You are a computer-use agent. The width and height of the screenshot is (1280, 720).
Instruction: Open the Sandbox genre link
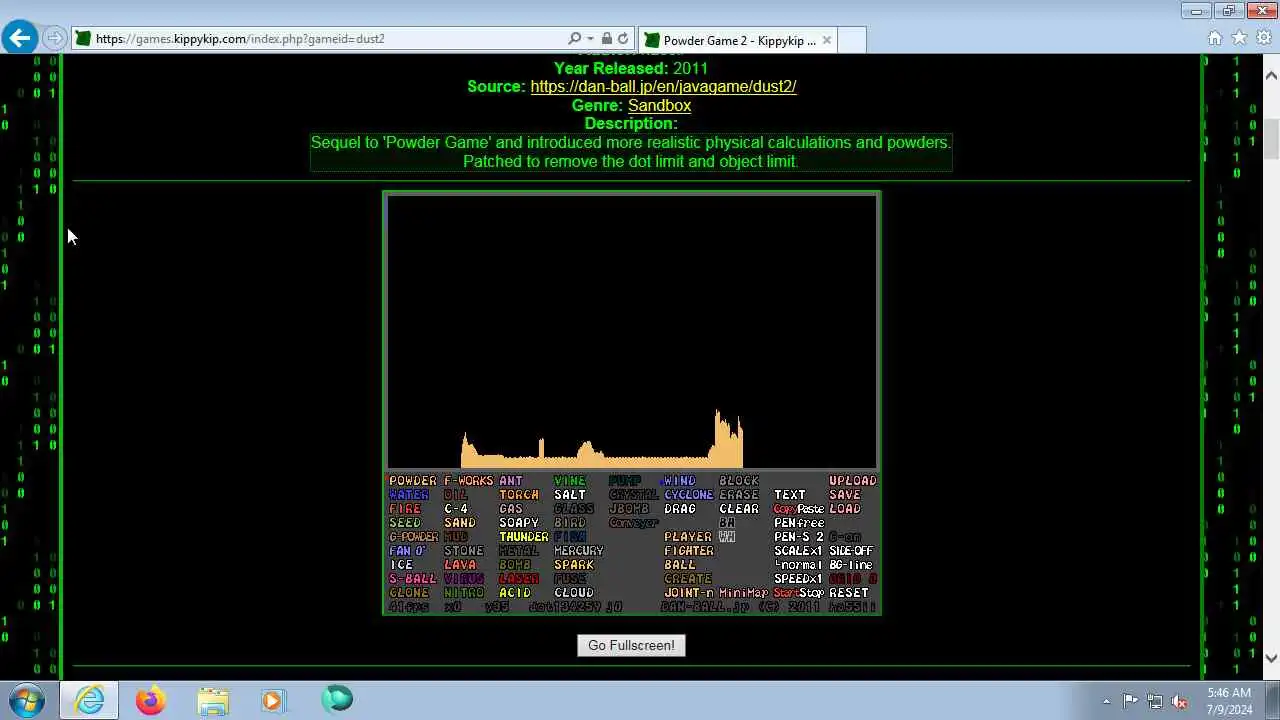(659, 105)
